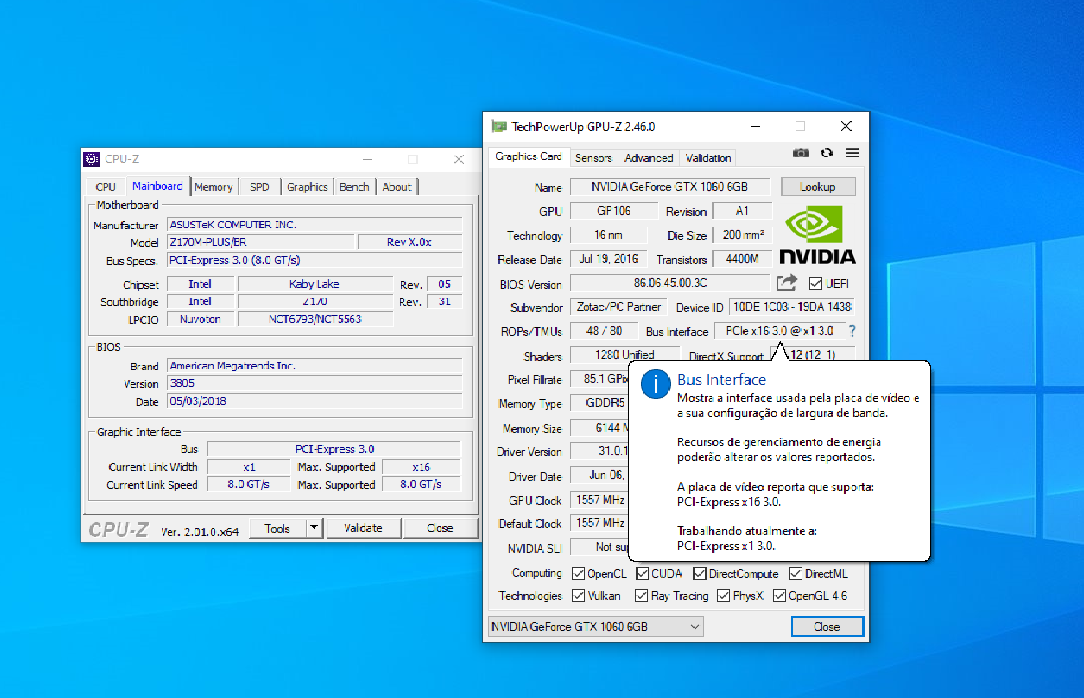Screen dimensions: 1084x698
Task: Click the BIOS Brand 'American Megatrends Inc.'
Action: [x=315, y=366]
